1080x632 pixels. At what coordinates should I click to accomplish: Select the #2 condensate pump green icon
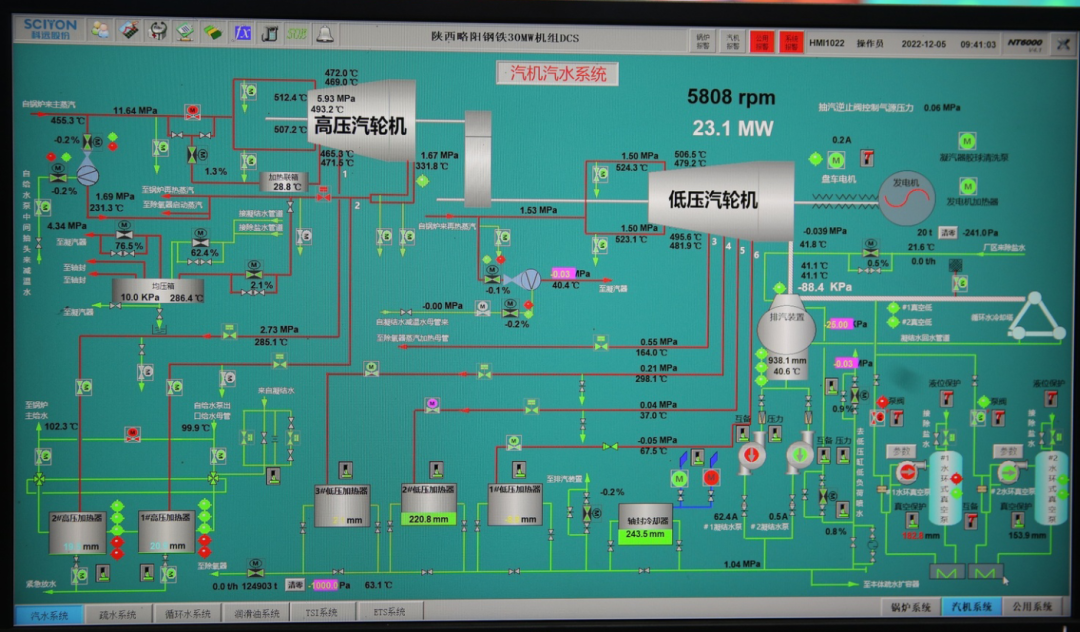800,455
